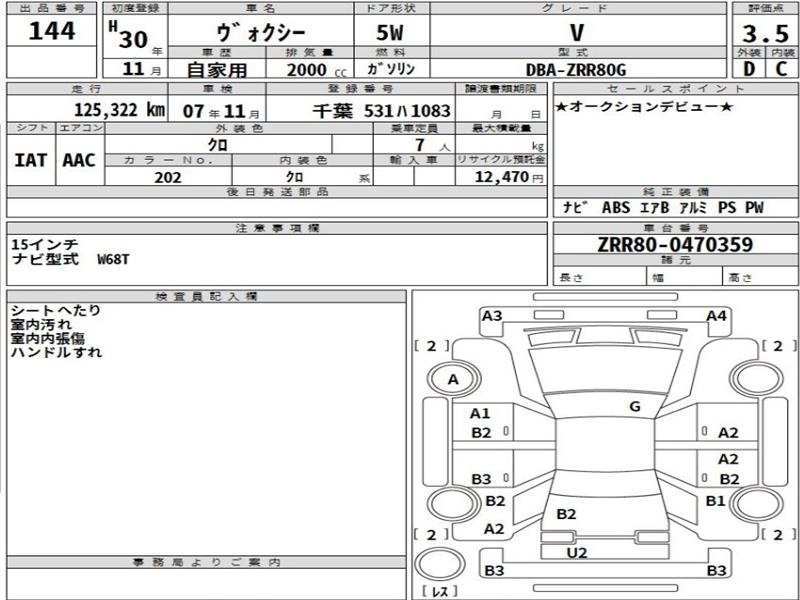
Task: Click the レス spare tire label
Action: click(x=439, y=591)
